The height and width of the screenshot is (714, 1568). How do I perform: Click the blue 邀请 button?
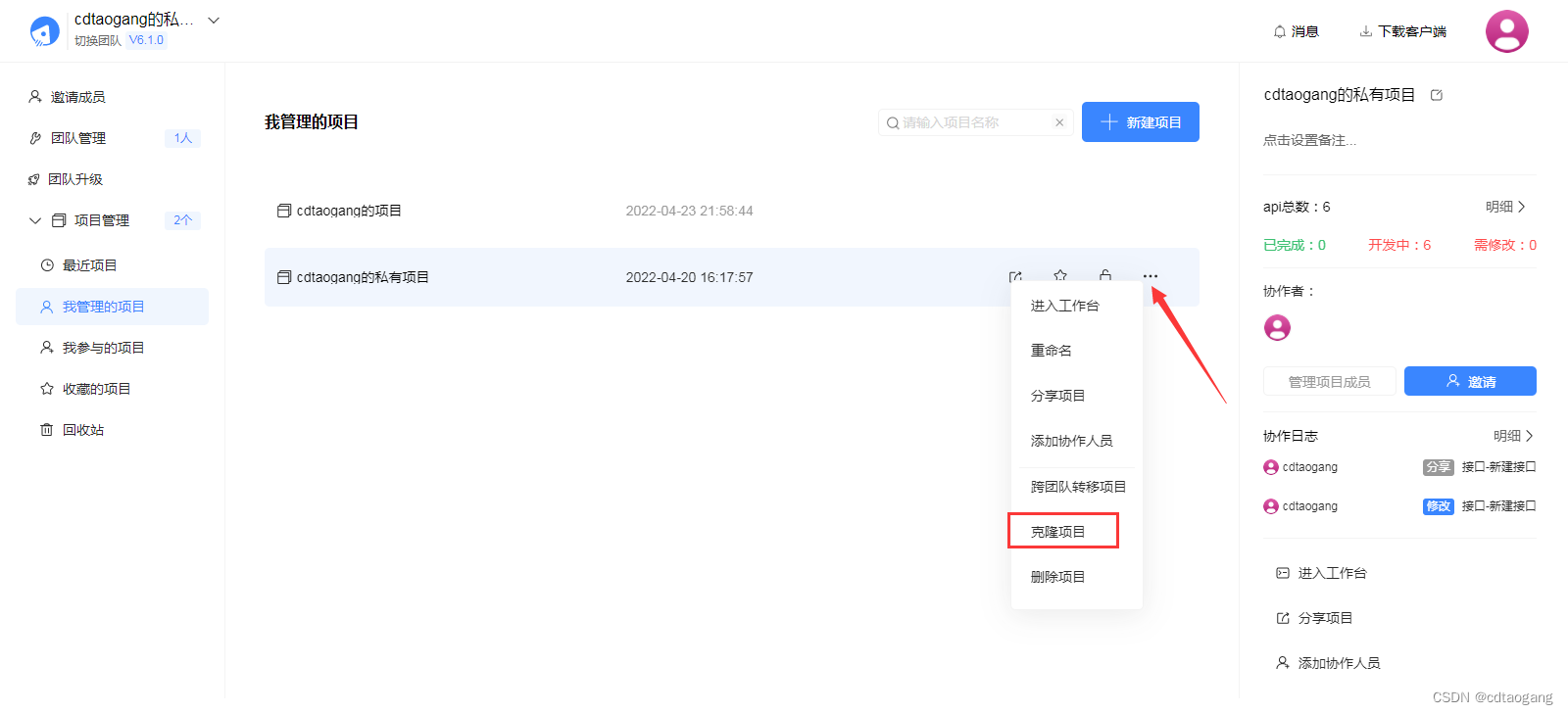point(1470,381)
